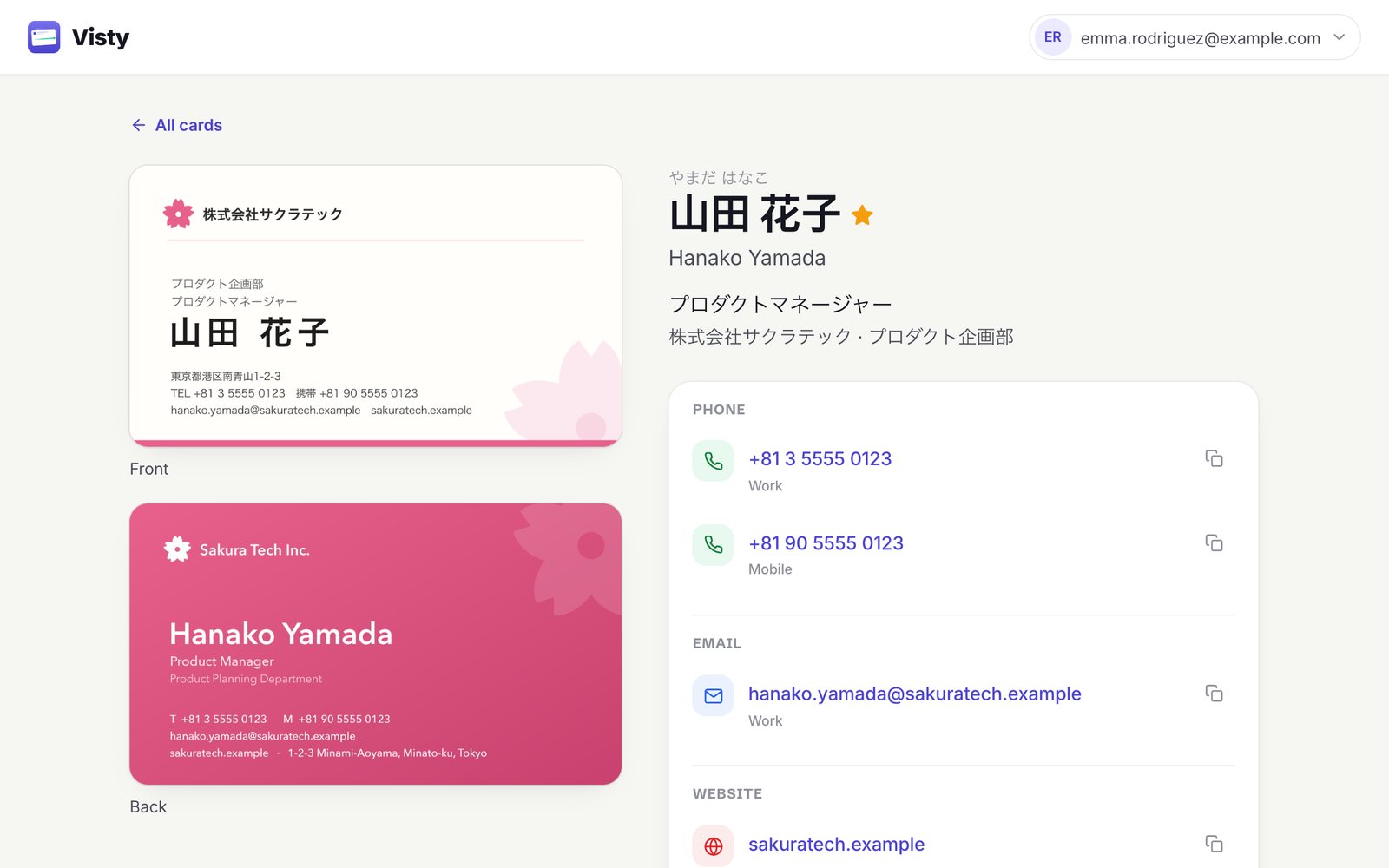
Task: Copy the mobile number +81 90 5555 0123
Action: click(1214, 542)
